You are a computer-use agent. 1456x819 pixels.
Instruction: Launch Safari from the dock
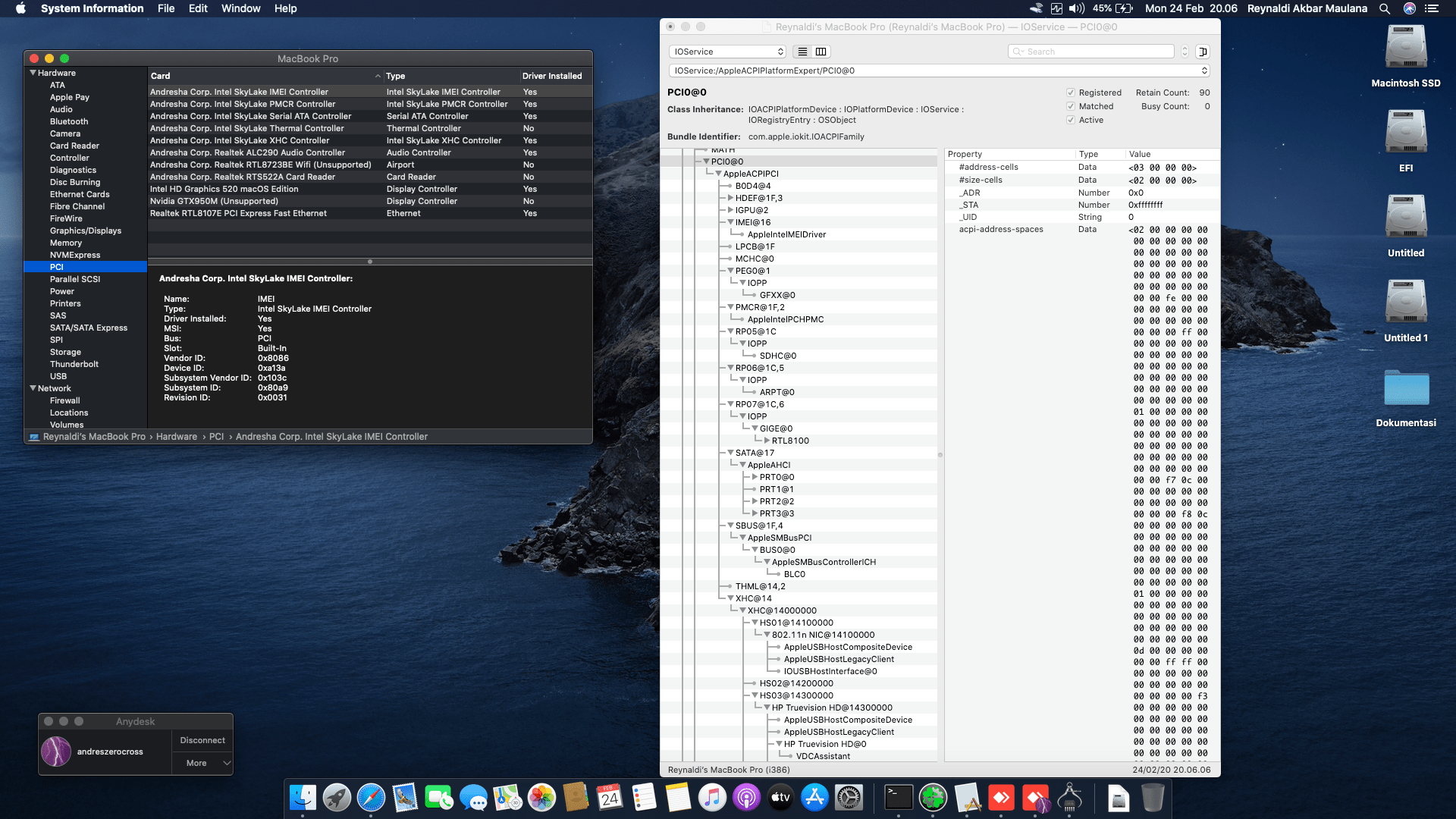tap(371, 798)
